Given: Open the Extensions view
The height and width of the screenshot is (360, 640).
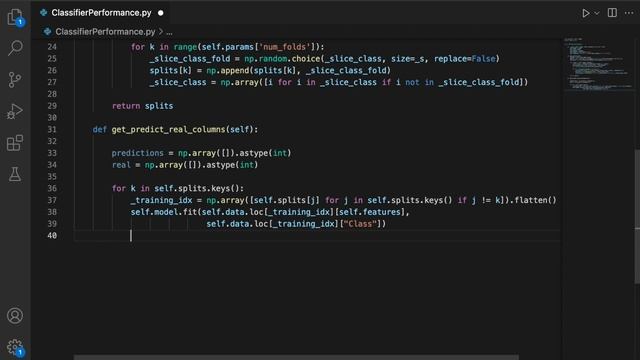Looking at the screenshot, I should click(15, 143).
